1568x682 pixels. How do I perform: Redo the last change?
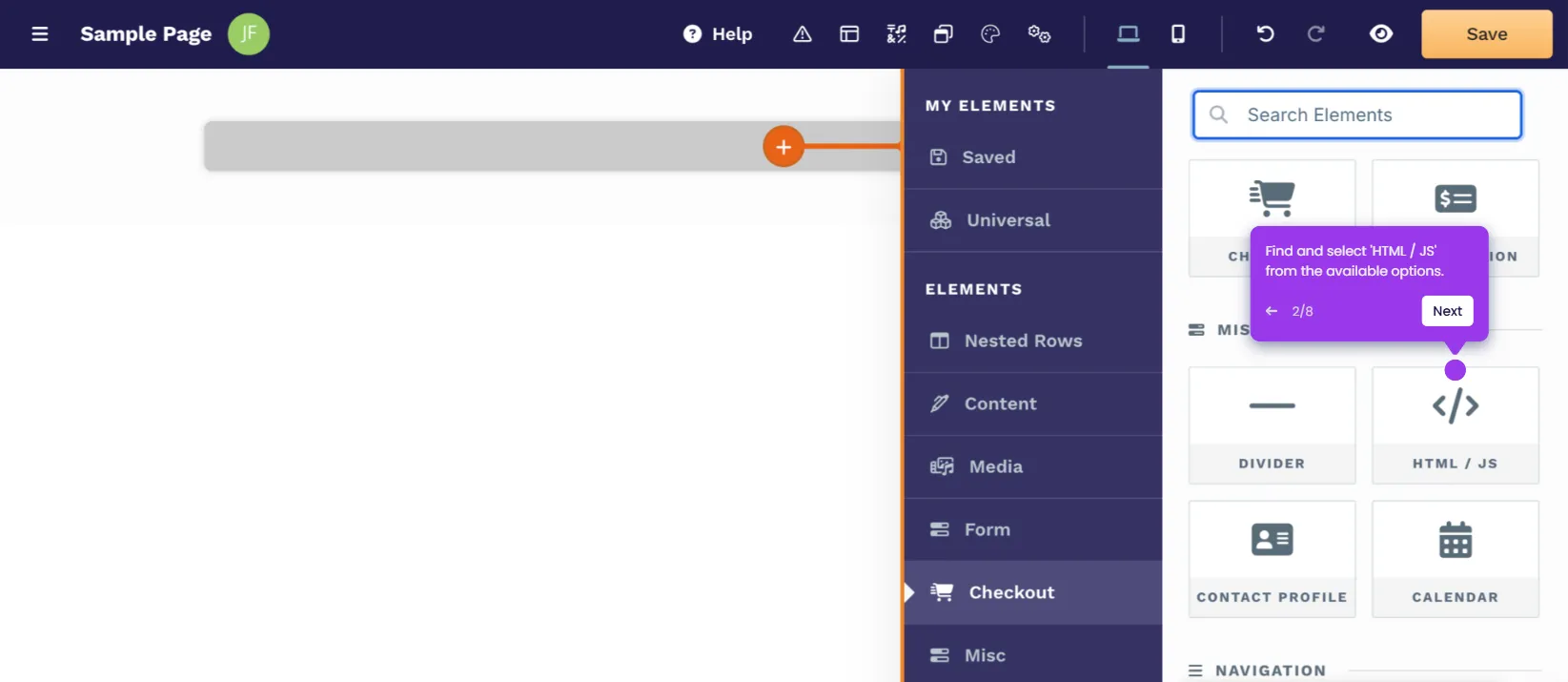pos(1315,34)
